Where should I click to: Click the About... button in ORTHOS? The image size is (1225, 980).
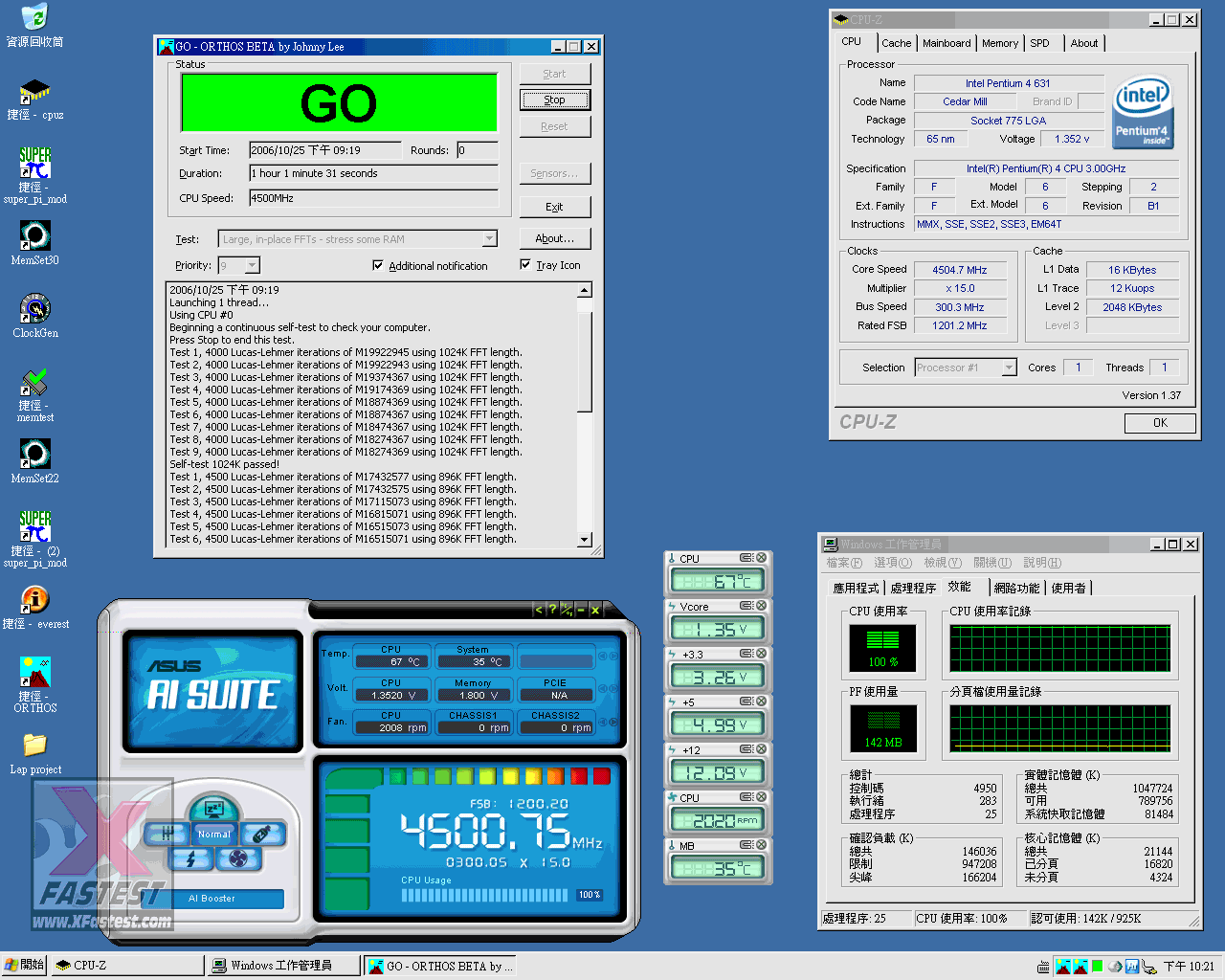(x=555, y=238)
